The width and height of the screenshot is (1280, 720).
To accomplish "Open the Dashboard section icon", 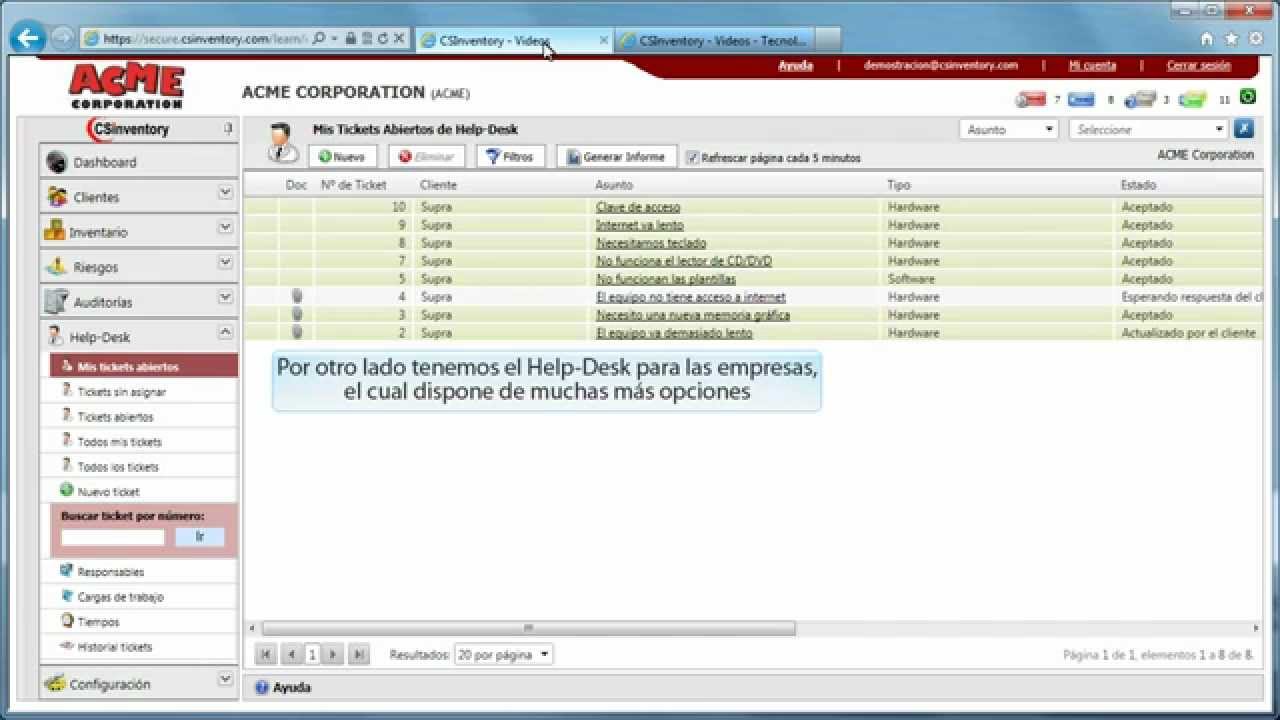I will click(x=57, y=162).
